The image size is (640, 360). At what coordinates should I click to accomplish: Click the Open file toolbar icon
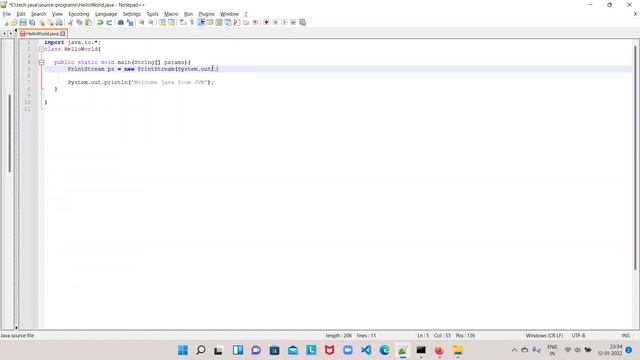[x=14, y=22]
